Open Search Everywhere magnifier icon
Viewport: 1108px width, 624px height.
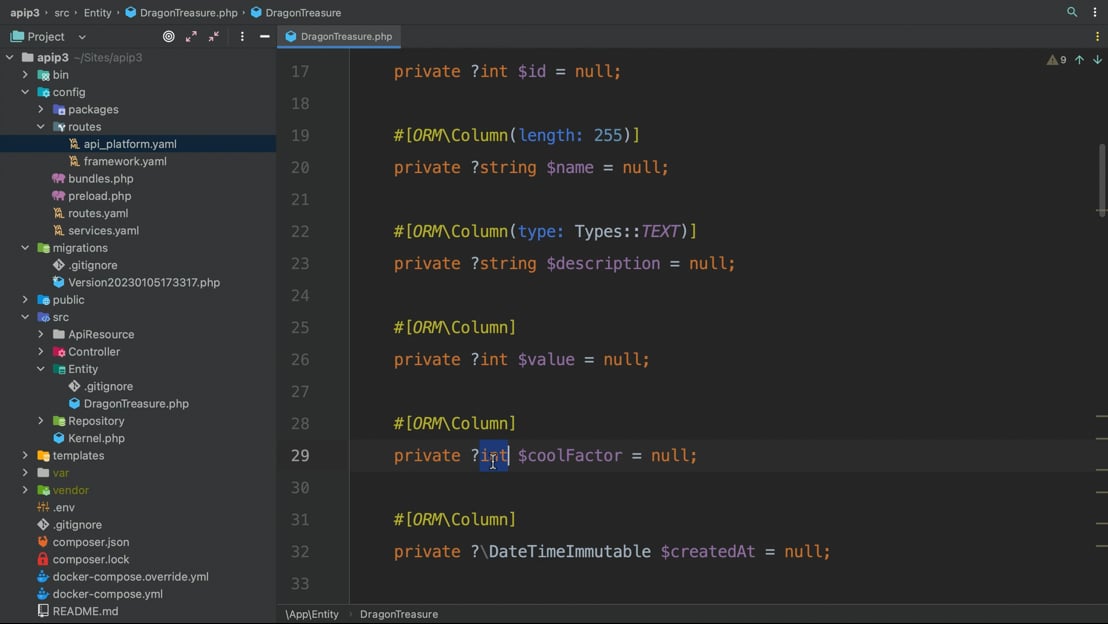click(x=1072, y=12)
